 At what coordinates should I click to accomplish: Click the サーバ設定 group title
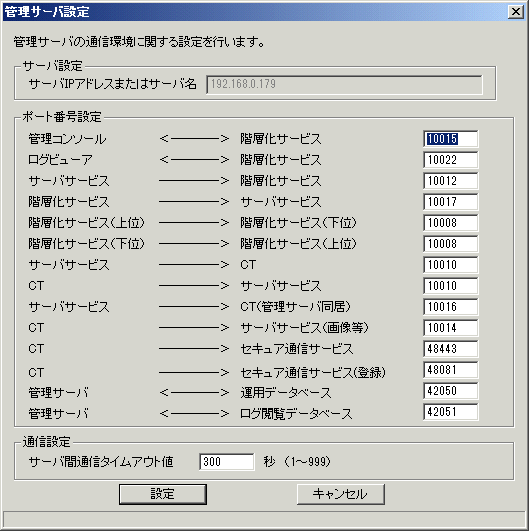pos(52,66)
